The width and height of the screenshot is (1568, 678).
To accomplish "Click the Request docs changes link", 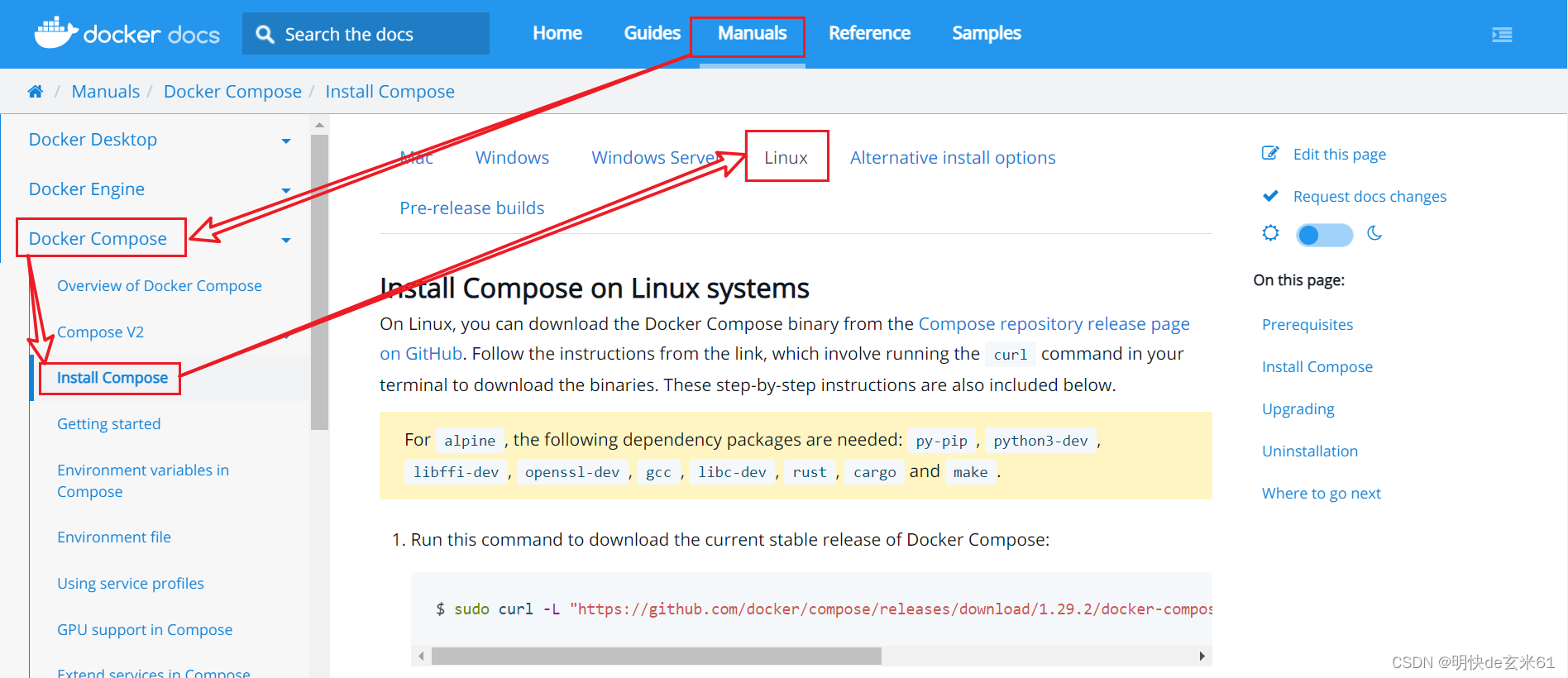I will 1370,197.
